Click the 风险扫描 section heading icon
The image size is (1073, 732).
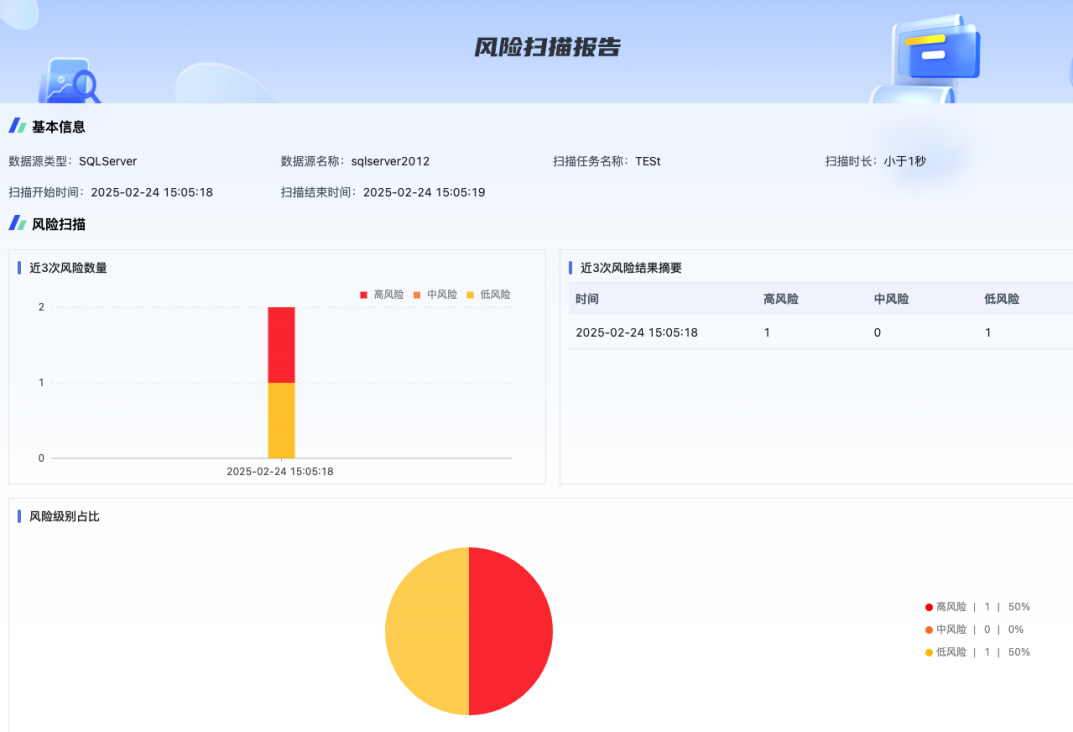click(17, 223)
